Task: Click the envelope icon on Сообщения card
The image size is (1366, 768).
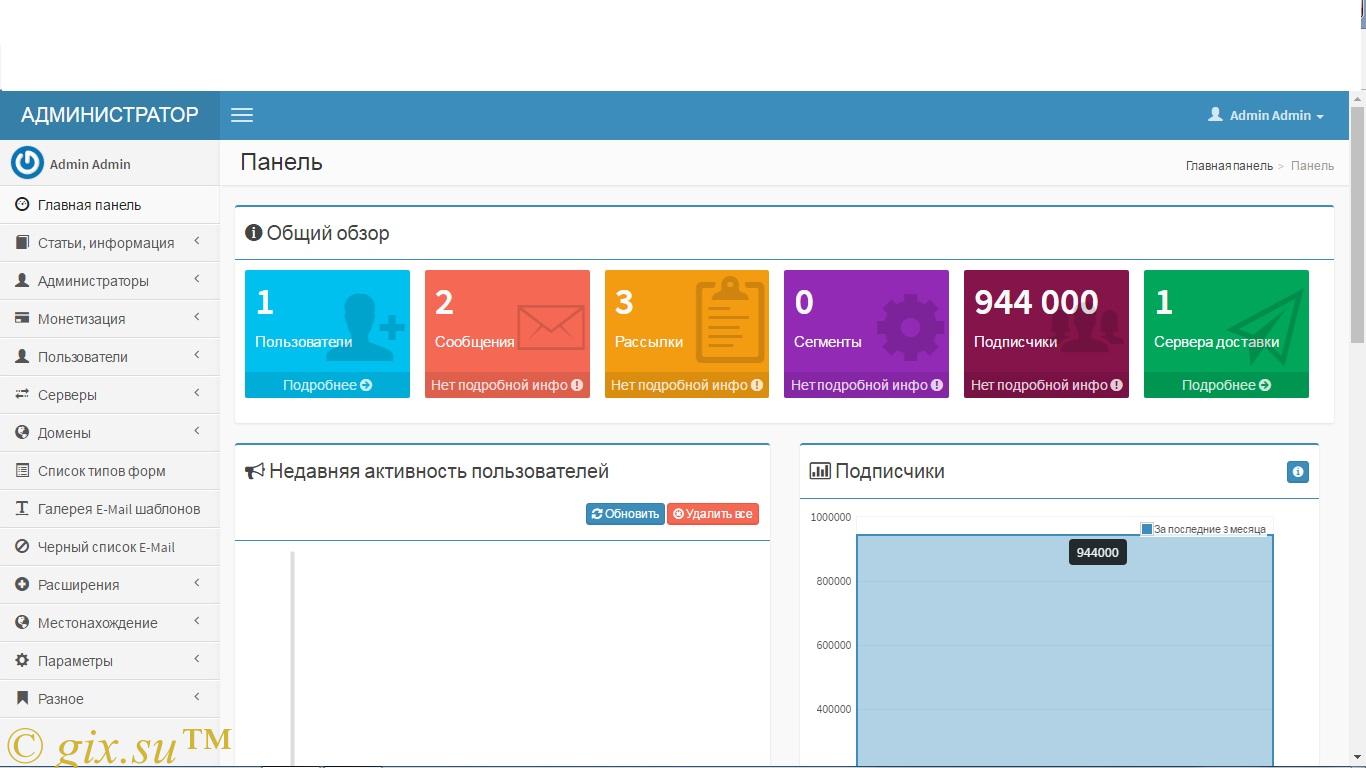Action: pos(551,326)
